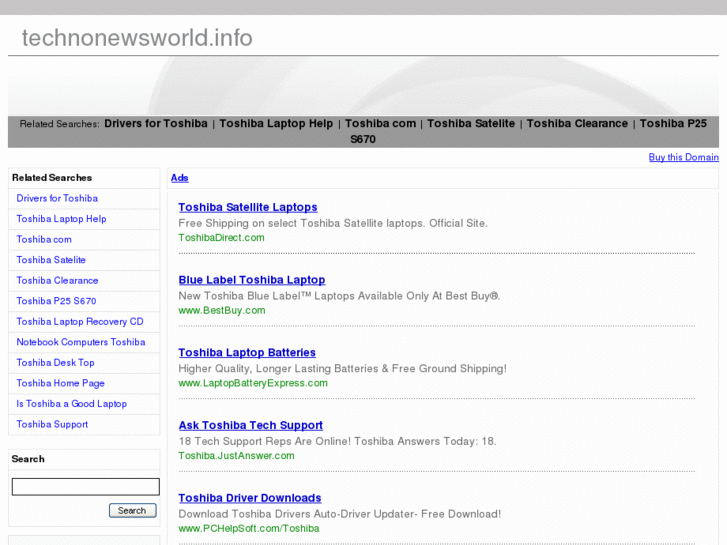Open 'Toshiba Support' sidebar link
The width and height of the screenshot is (727, 545).
(x=52, y=424)
